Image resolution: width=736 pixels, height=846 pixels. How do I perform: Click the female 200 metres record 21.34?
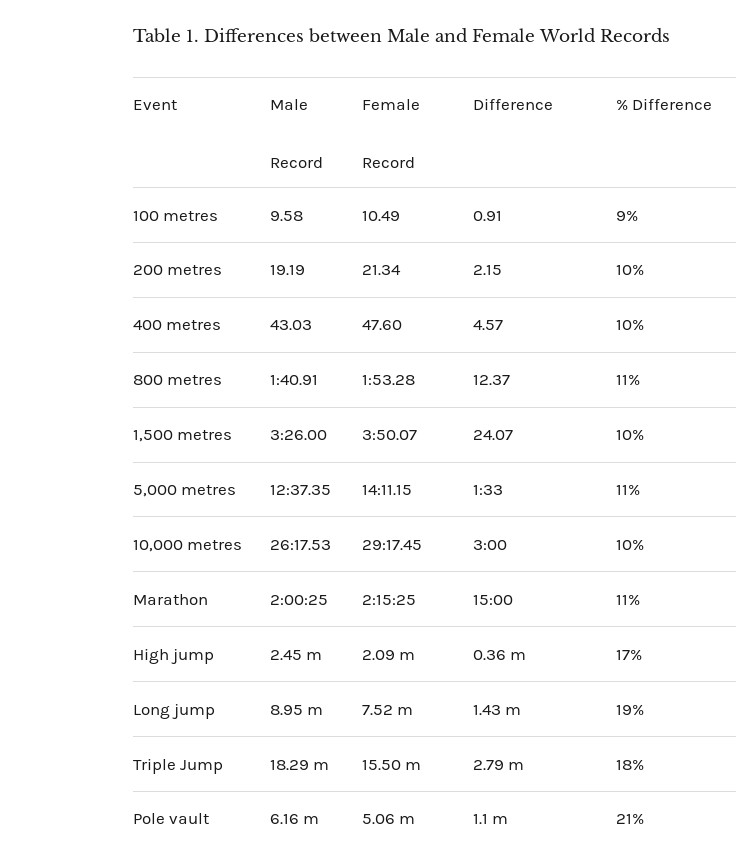pyautogui.click(x=381, y=270)
